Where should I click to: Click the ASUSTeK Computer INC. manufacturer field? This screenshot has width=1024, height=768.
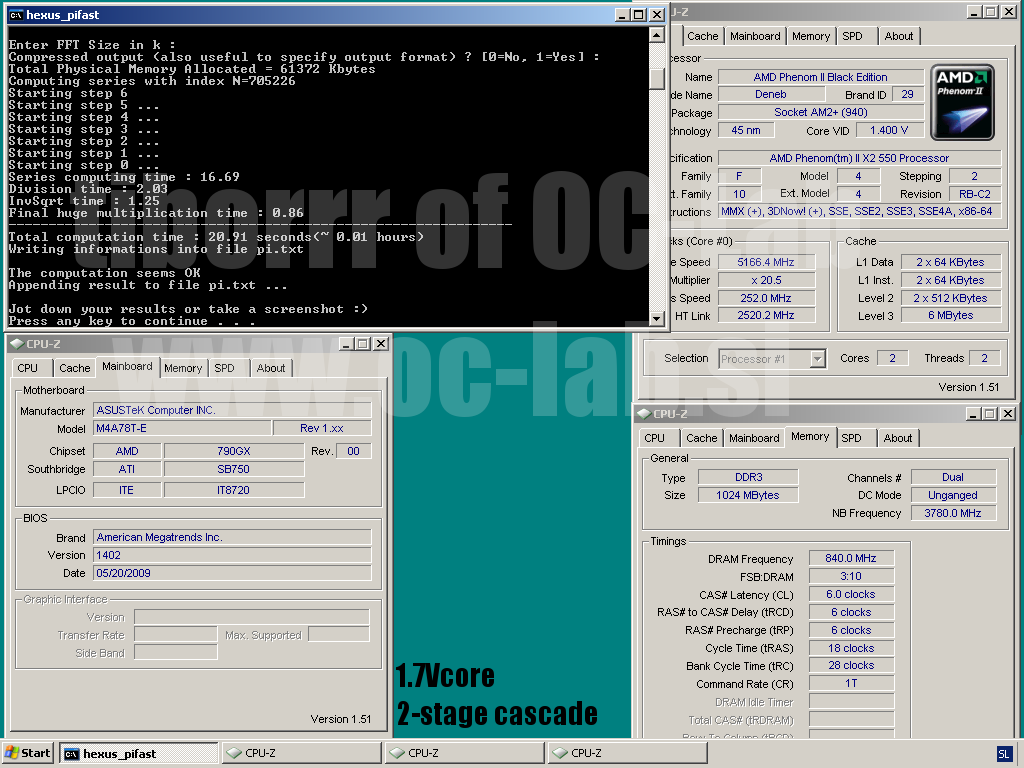[232, 410]
